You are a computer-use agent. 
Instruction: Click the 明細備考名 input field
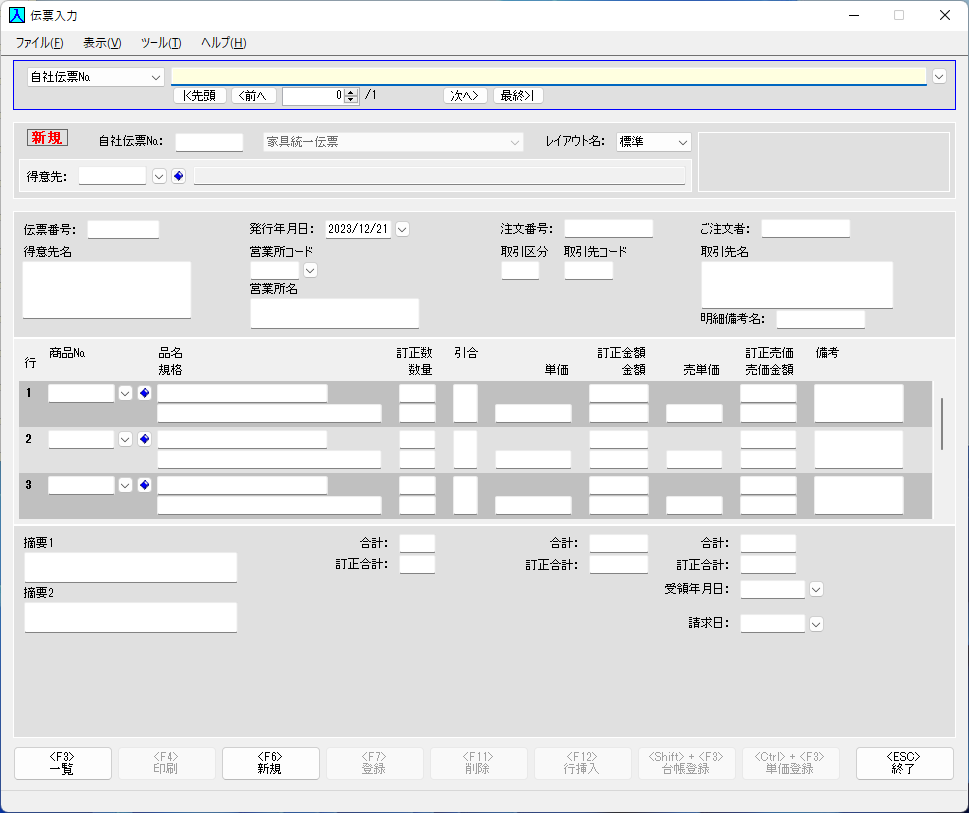click(x=821, y=319)
